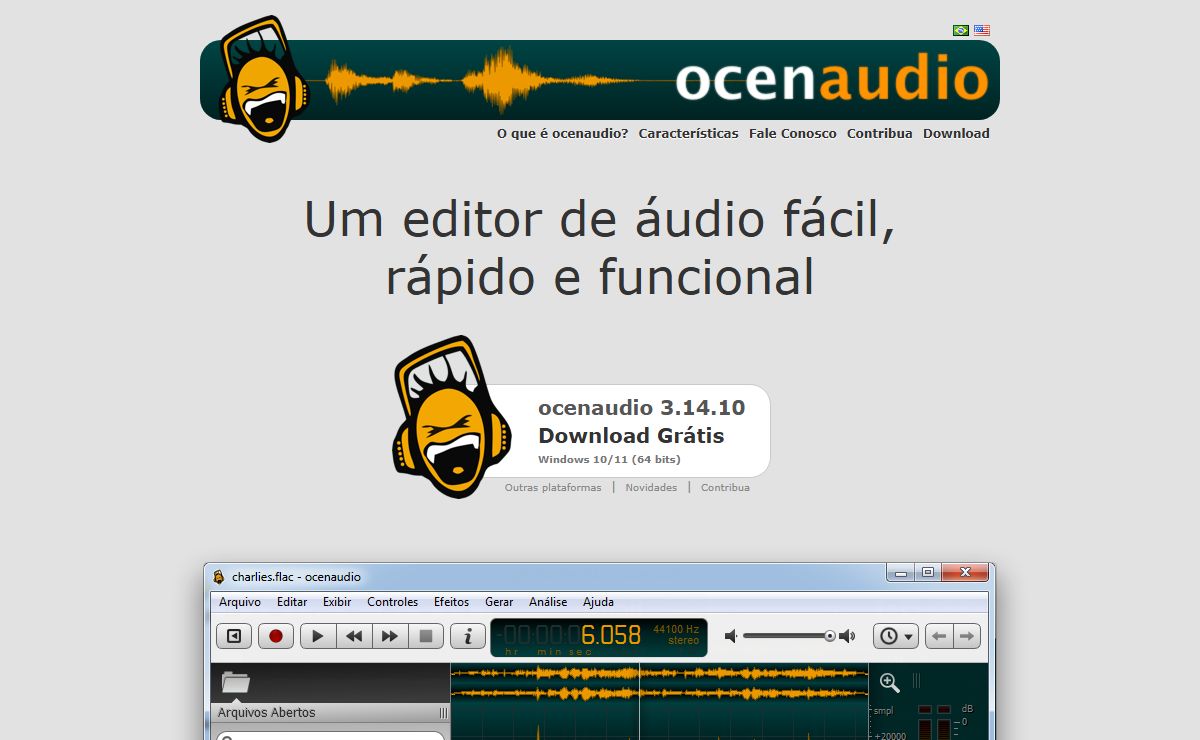Open Análise menu in app screenshot

pyautogui.click(x=548, y=602)
